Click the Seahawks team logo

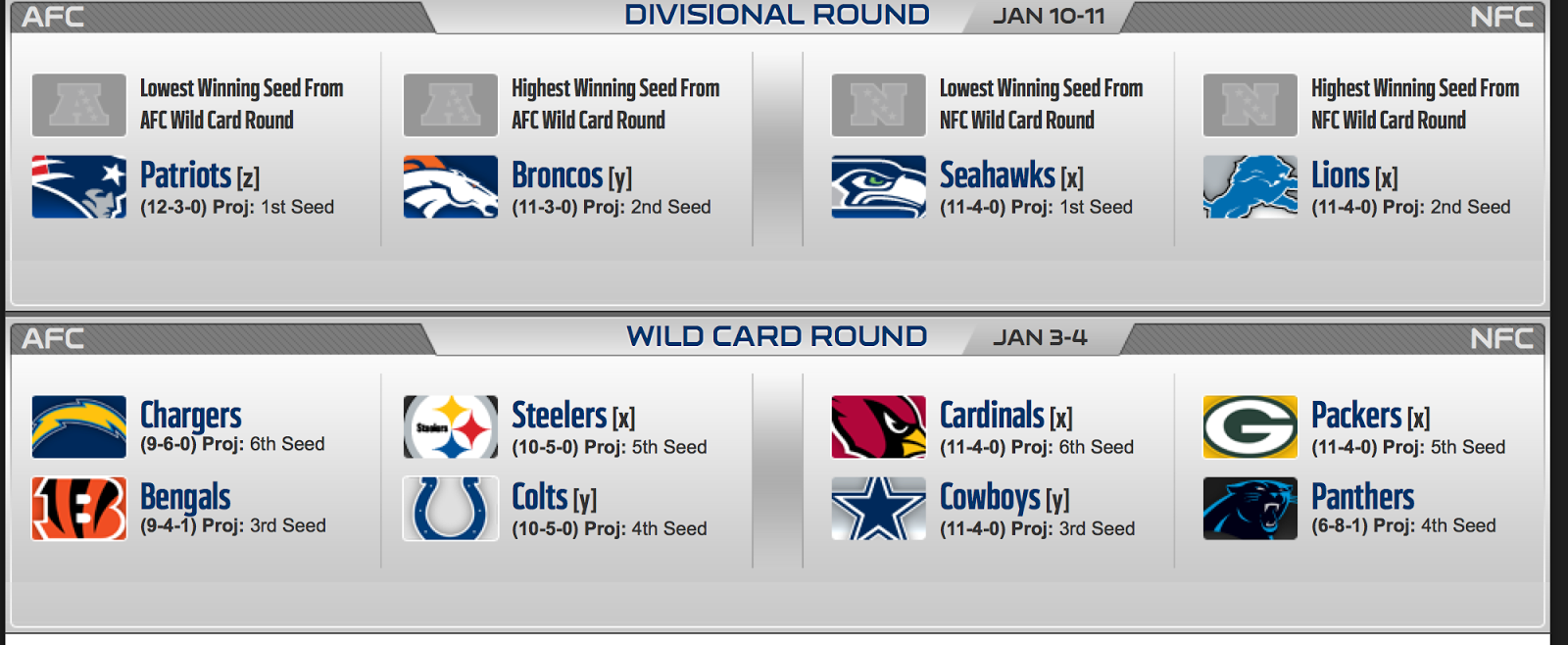(878, 186)
